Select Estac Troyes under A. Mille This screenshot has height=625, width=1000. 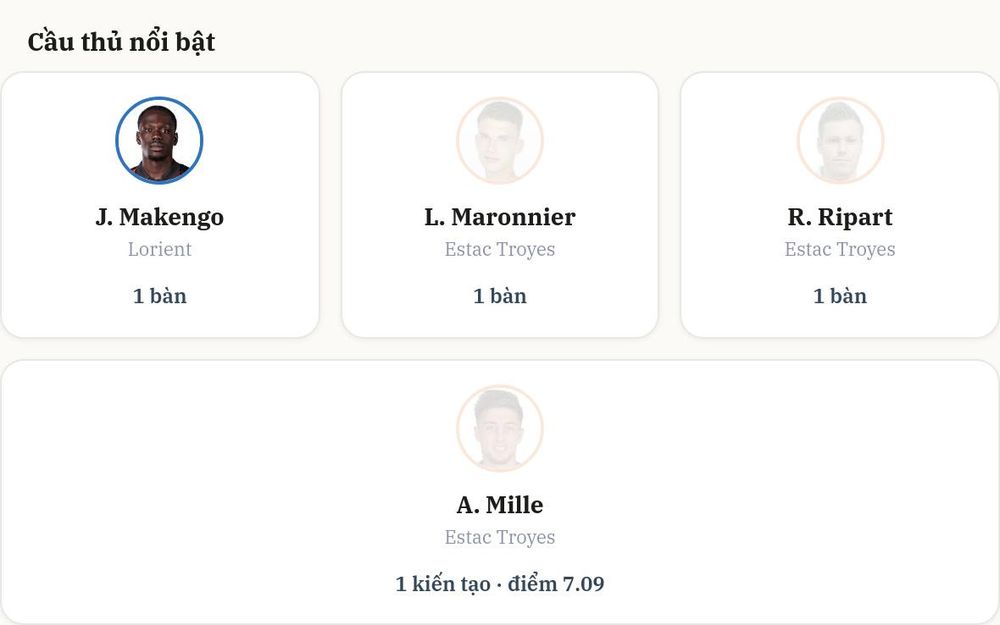point(500,538)
